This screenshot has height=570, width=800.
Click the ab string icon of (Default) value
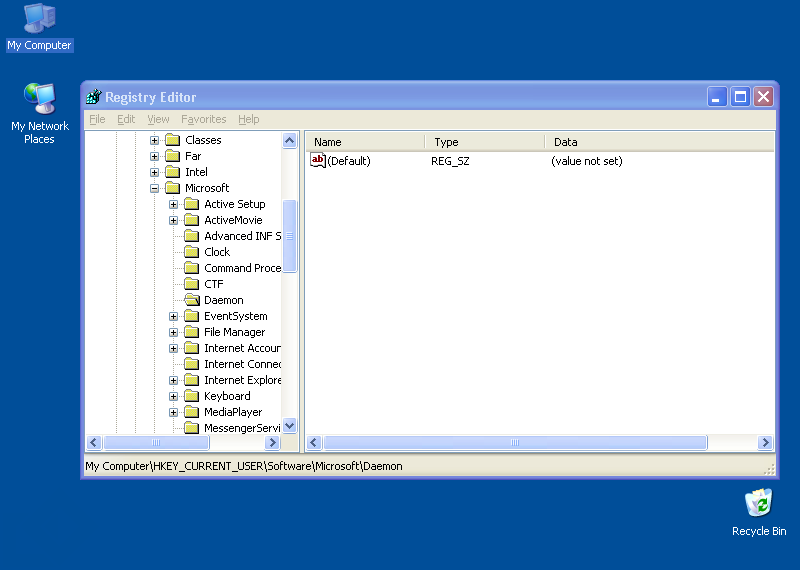point(318,160)
